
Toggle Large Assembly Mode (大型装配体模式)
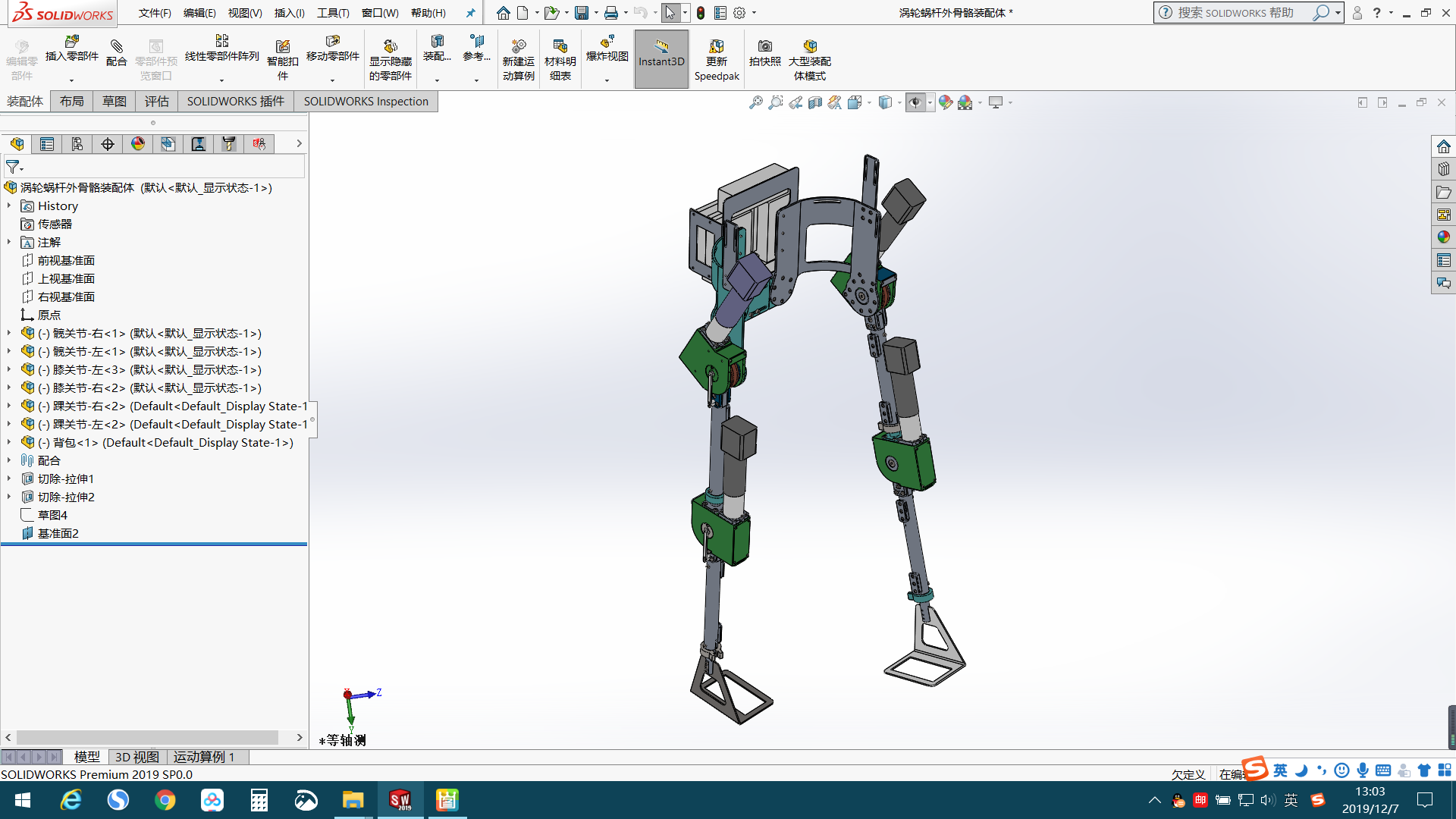(809, 47)
